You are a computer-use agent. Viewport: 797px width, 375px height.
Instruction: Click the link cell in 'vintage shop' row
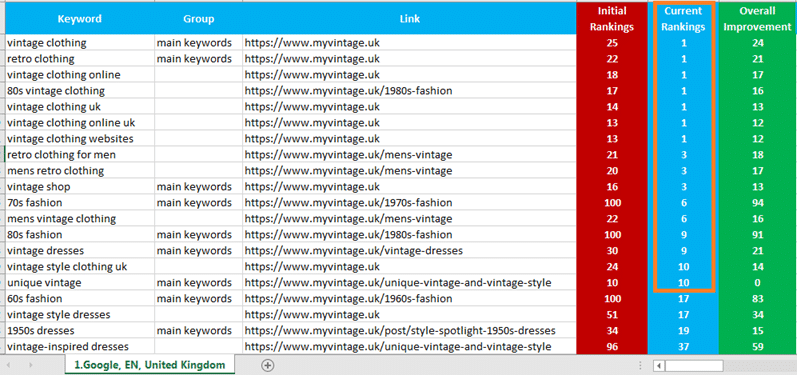pos(410,186)
